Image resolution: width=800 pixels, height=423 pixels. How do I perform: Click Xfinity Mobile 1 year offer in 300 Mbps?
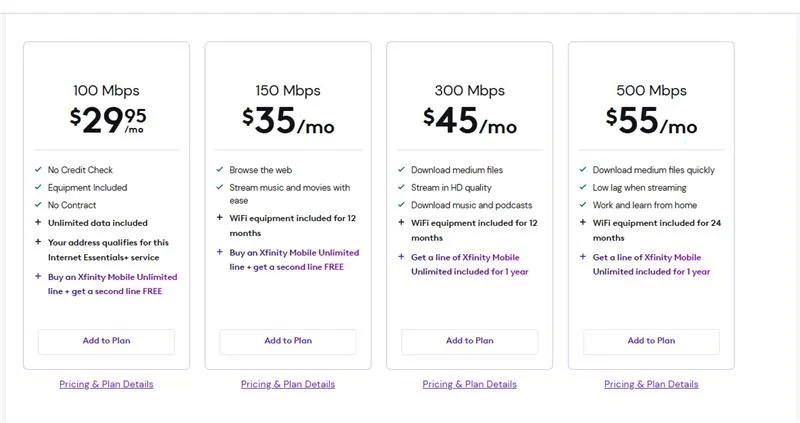coord(469,264)
